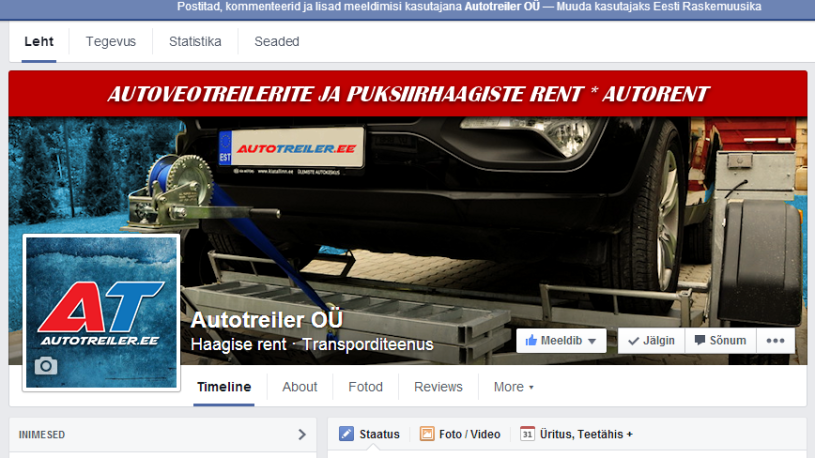The width and height of the screenshot is (815, 458).
Task: Click the Autotreiler OÜ name in top notice
Action: (x=502, y=7)
